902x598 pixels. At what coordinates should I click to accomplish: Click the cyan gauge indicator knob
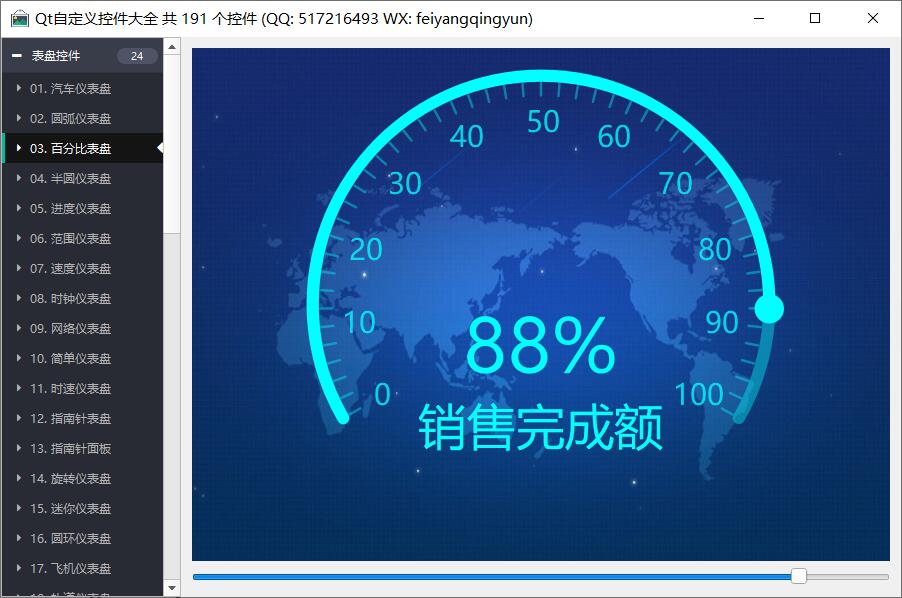click(x=769, y=309)
